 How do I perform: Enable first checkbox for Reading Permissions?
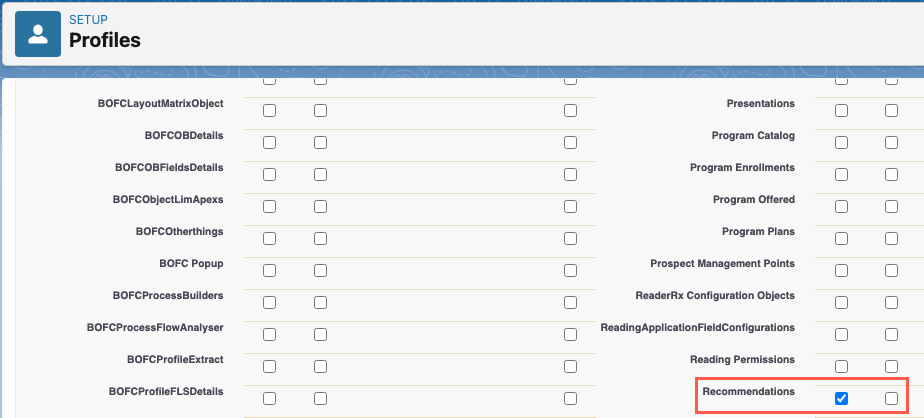click(x=841, y=367)
